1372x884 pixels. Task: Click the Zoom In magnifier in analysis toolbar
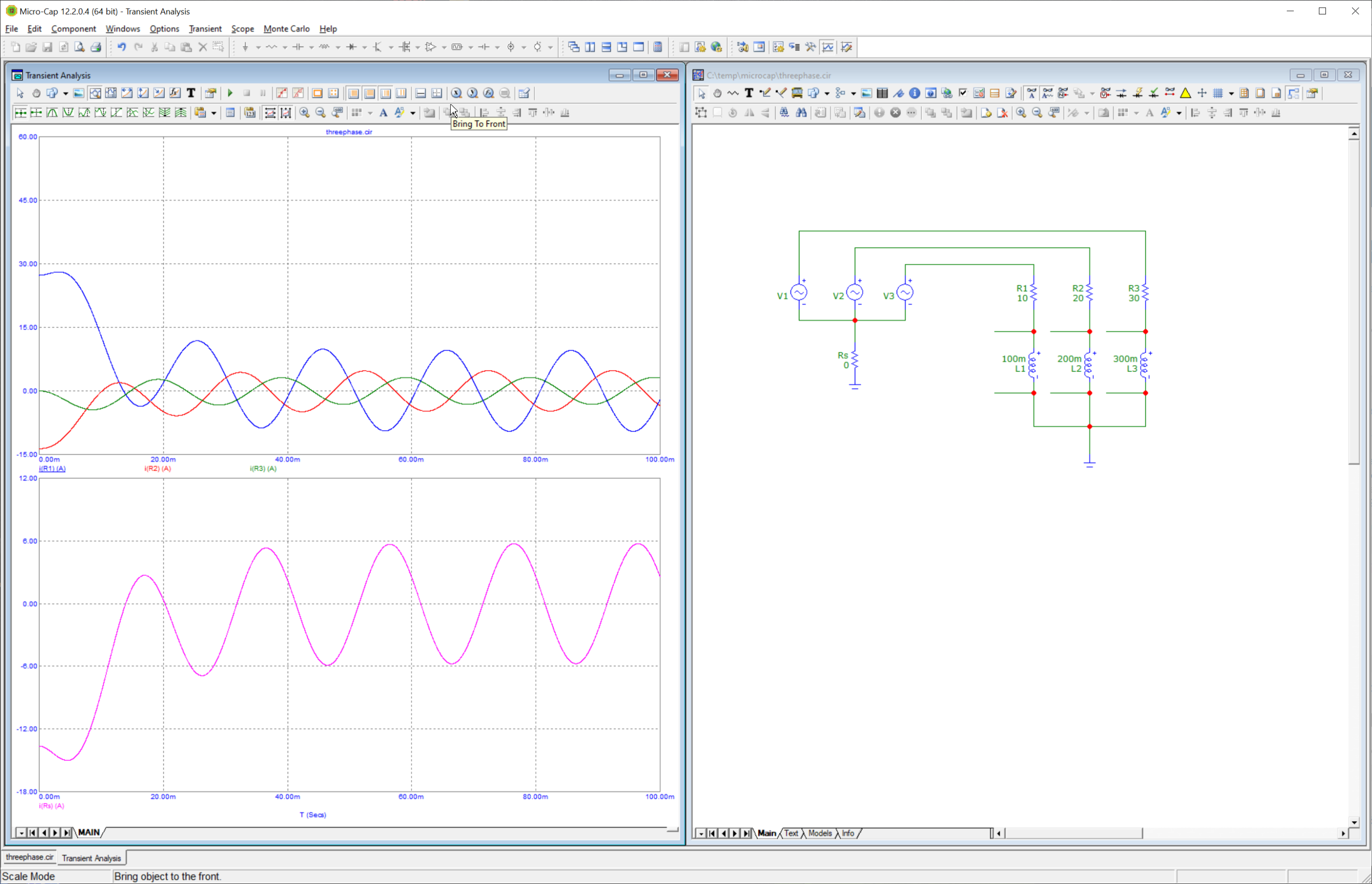click(x=304, y=112)
